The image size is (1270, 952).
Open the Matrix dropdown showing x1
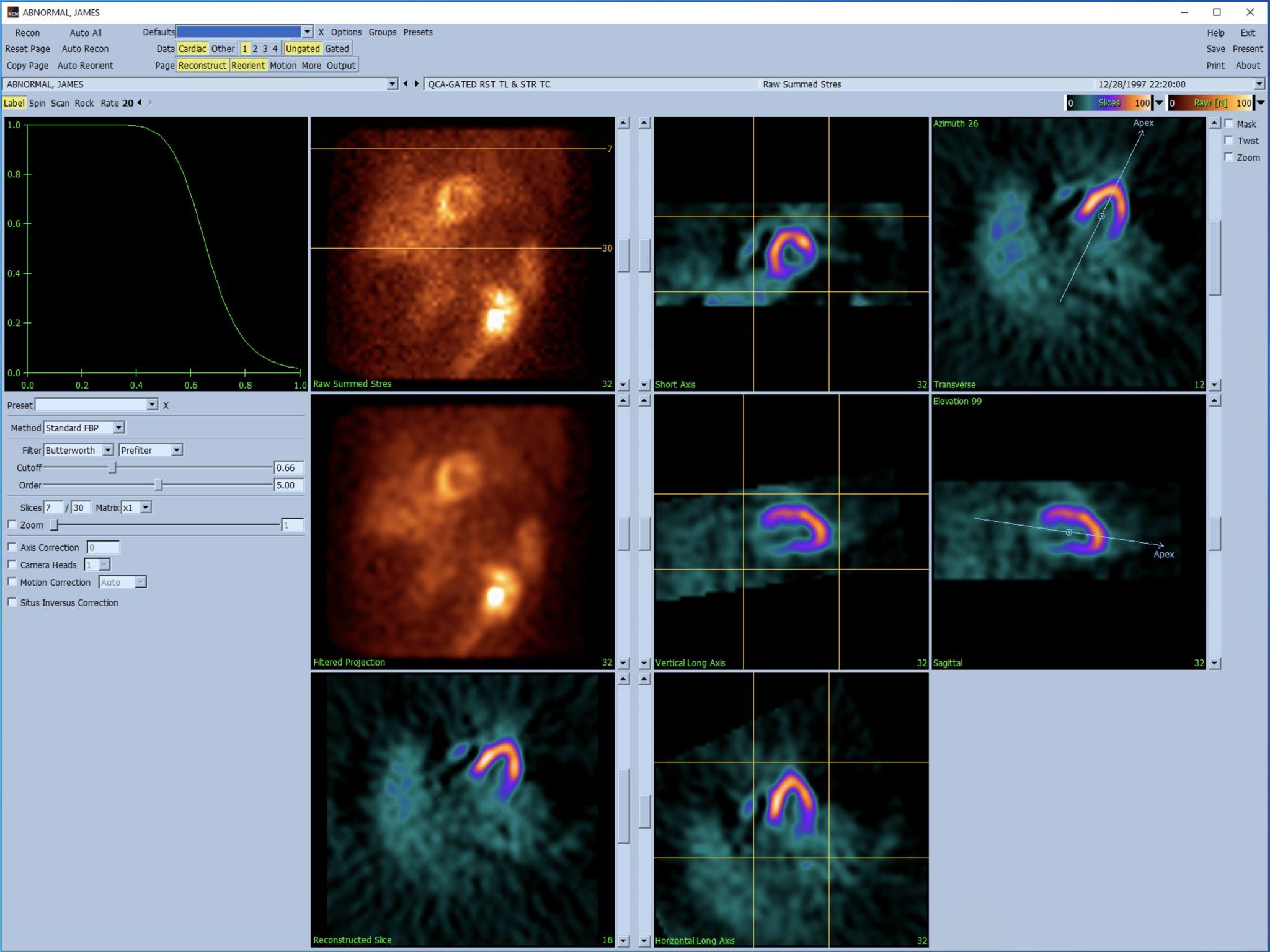[x=145, y=507]
